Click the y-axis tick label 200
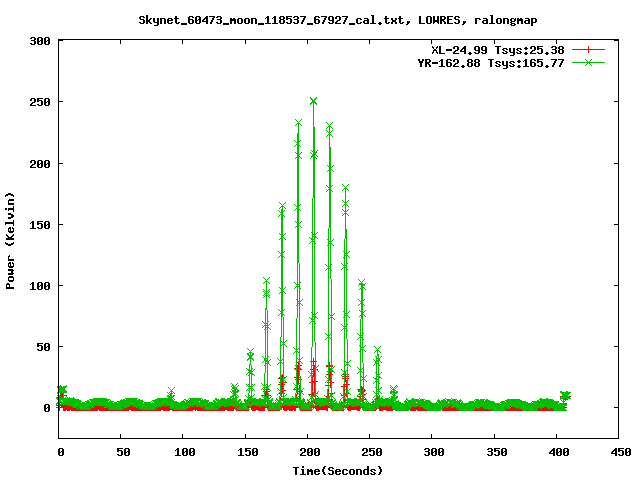Image resolution: width=640 pixels, height=480 pixels. (40, 164)
